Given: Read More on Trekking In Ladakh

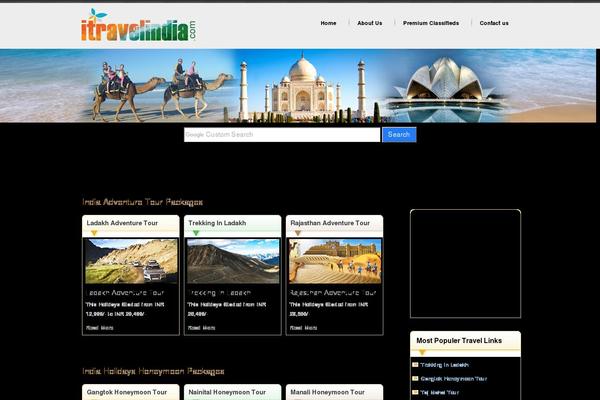Looking at the screenshot, I should (201, 328).
